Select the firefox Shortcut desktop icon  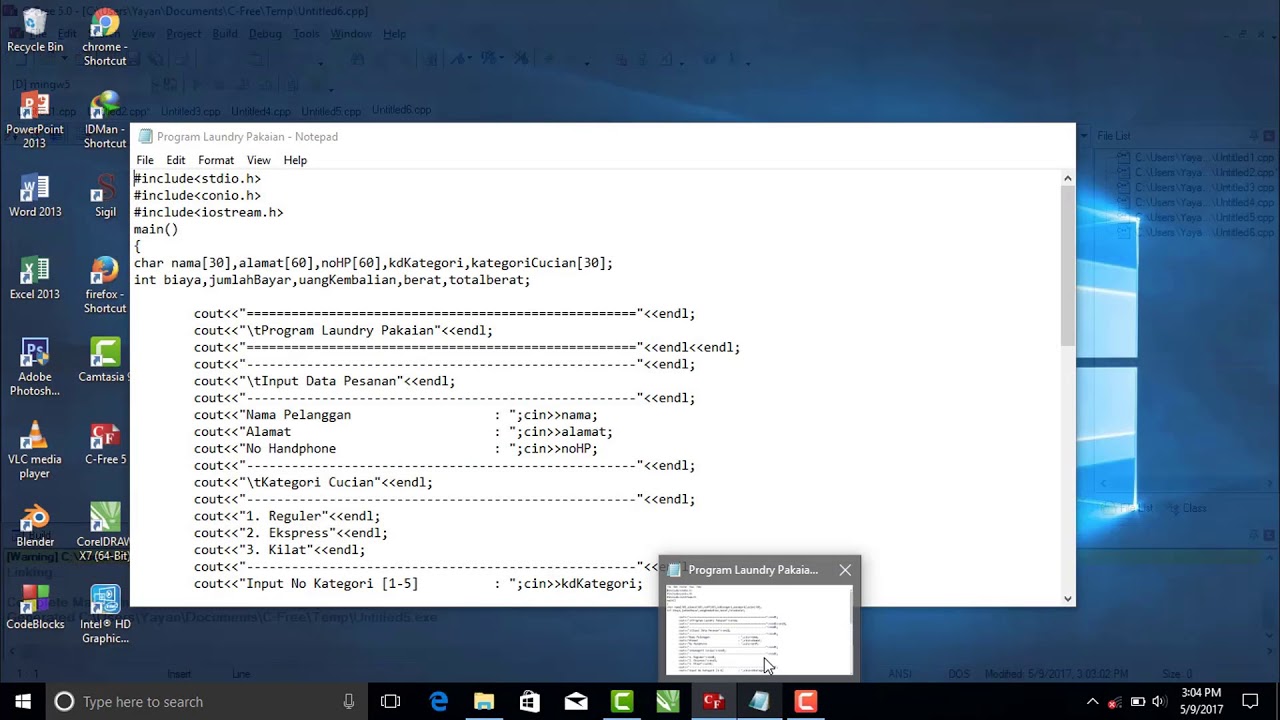tap(104, 284)
